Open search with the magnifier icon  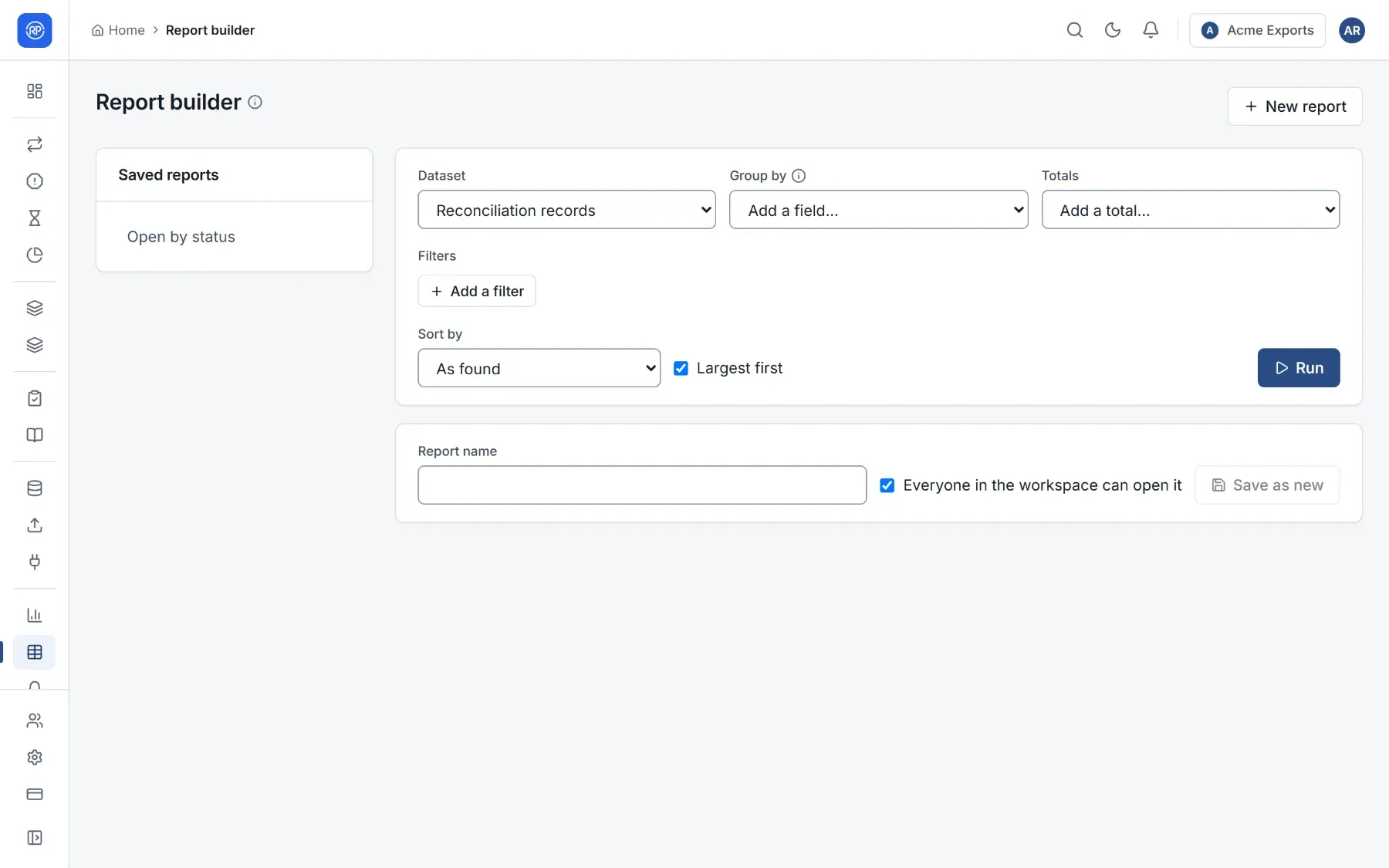(x=1074, y=30)
